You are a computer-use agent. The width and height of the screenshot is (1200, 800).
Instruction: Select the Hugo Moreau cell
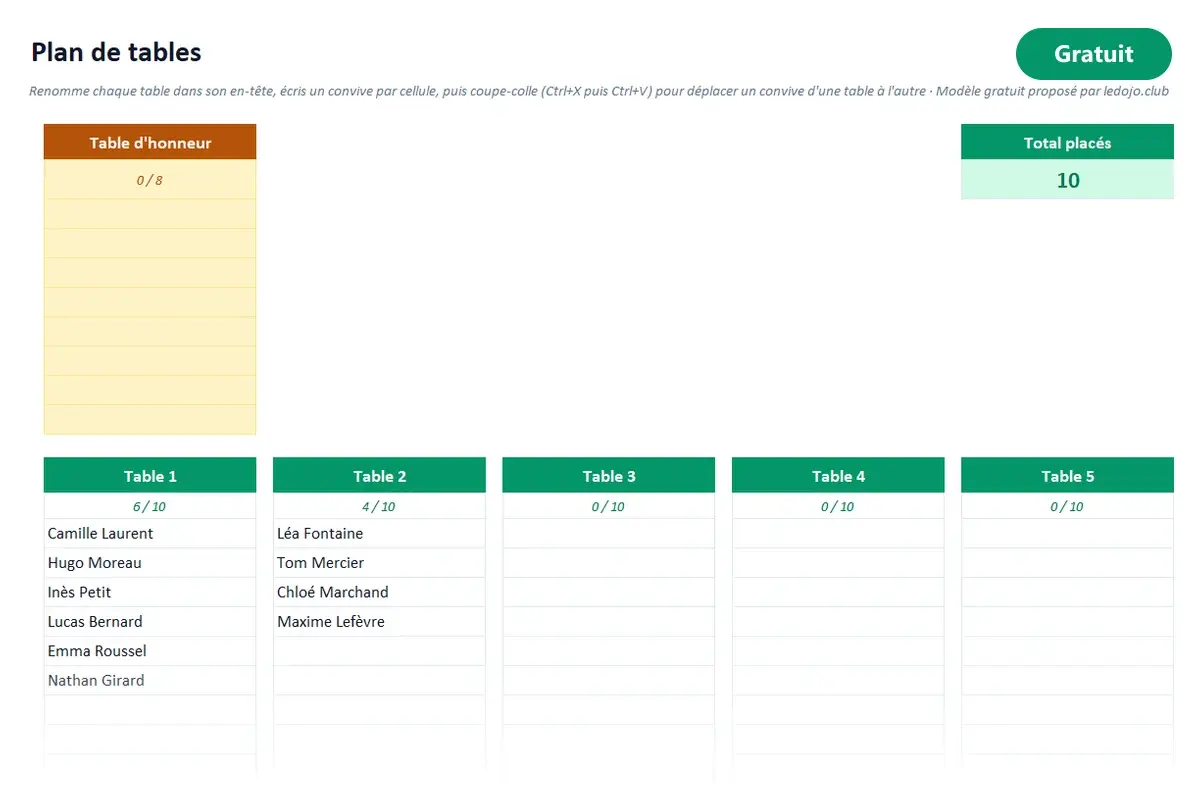tap(150, 563)
